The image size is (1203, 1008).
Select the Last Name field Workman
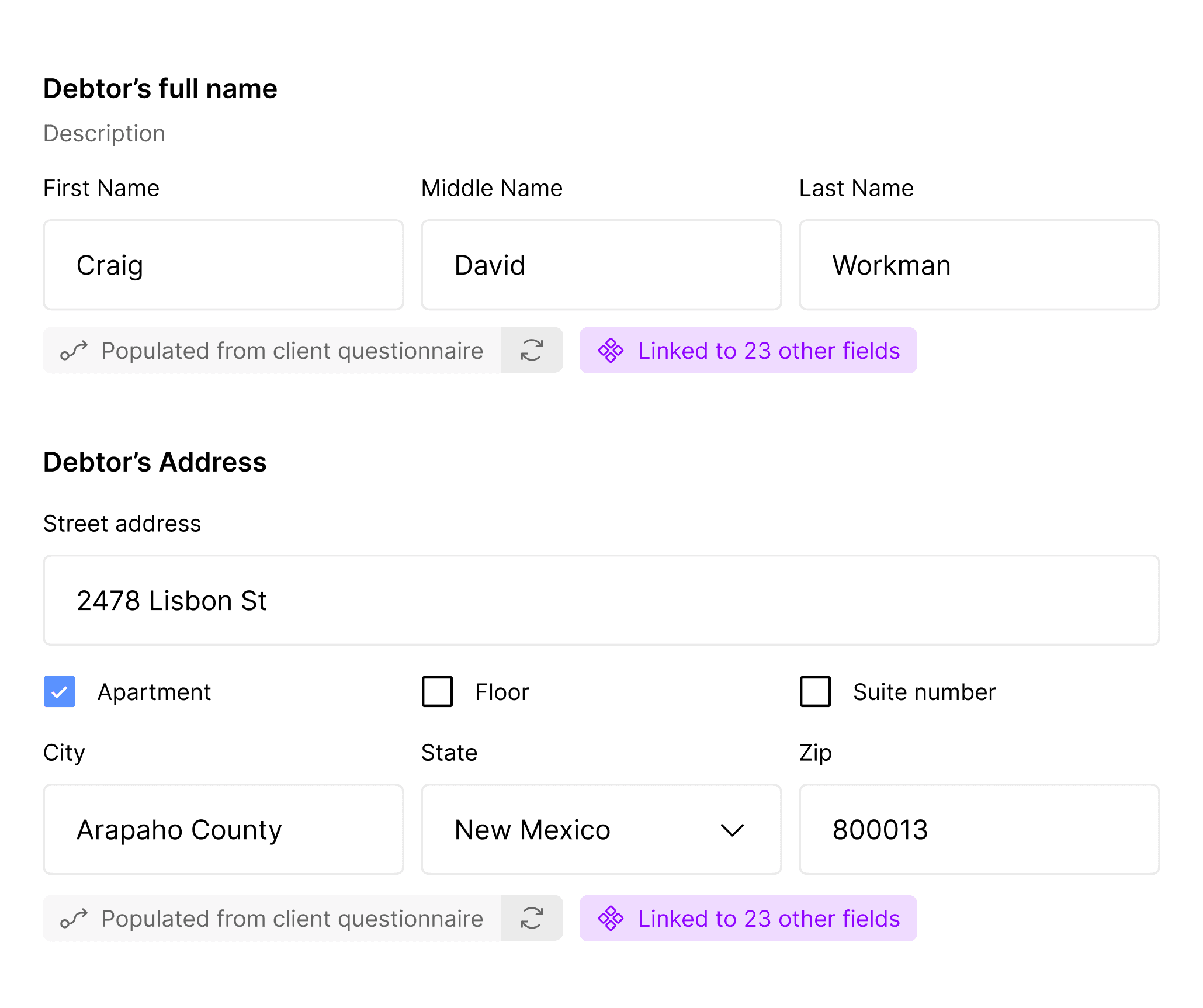[x=979, y=265]
